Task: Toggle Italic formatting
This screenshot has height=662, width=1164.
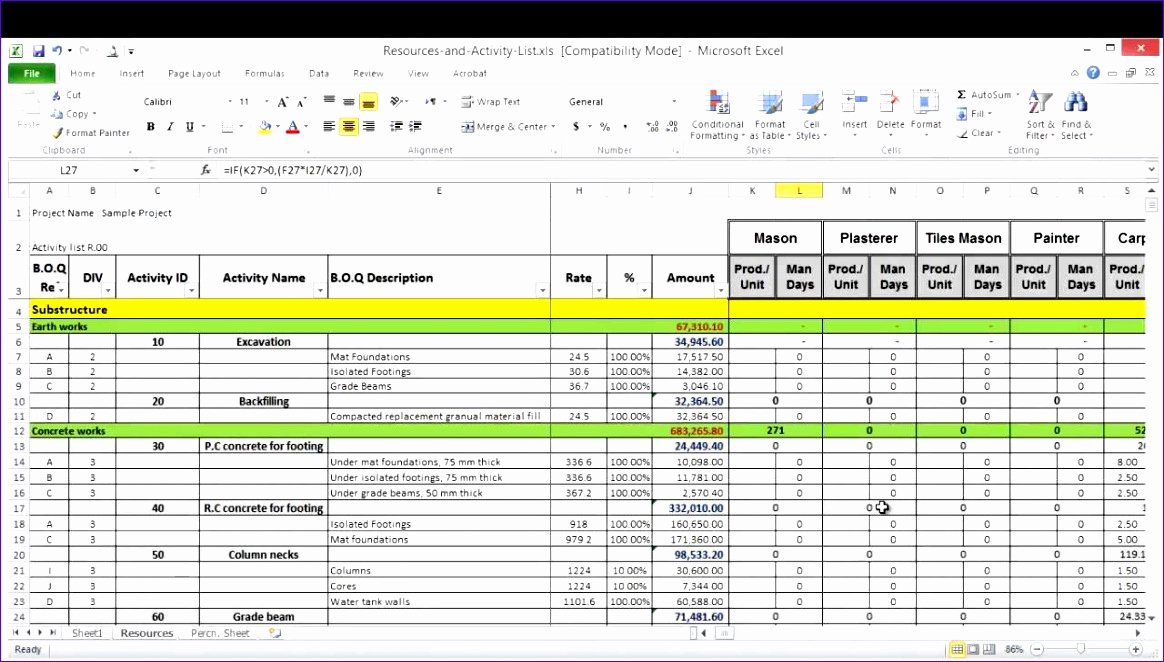Action: click(x=170, y=127)
